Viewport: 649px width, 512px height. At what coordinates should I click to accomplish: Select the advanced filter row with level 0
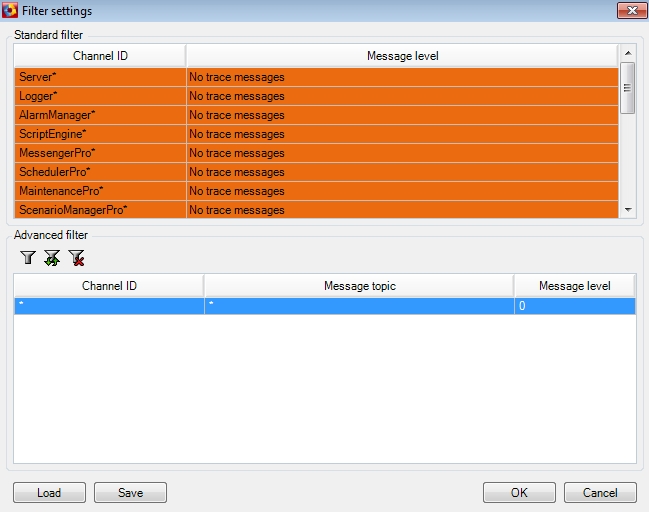tap(325, 306)
